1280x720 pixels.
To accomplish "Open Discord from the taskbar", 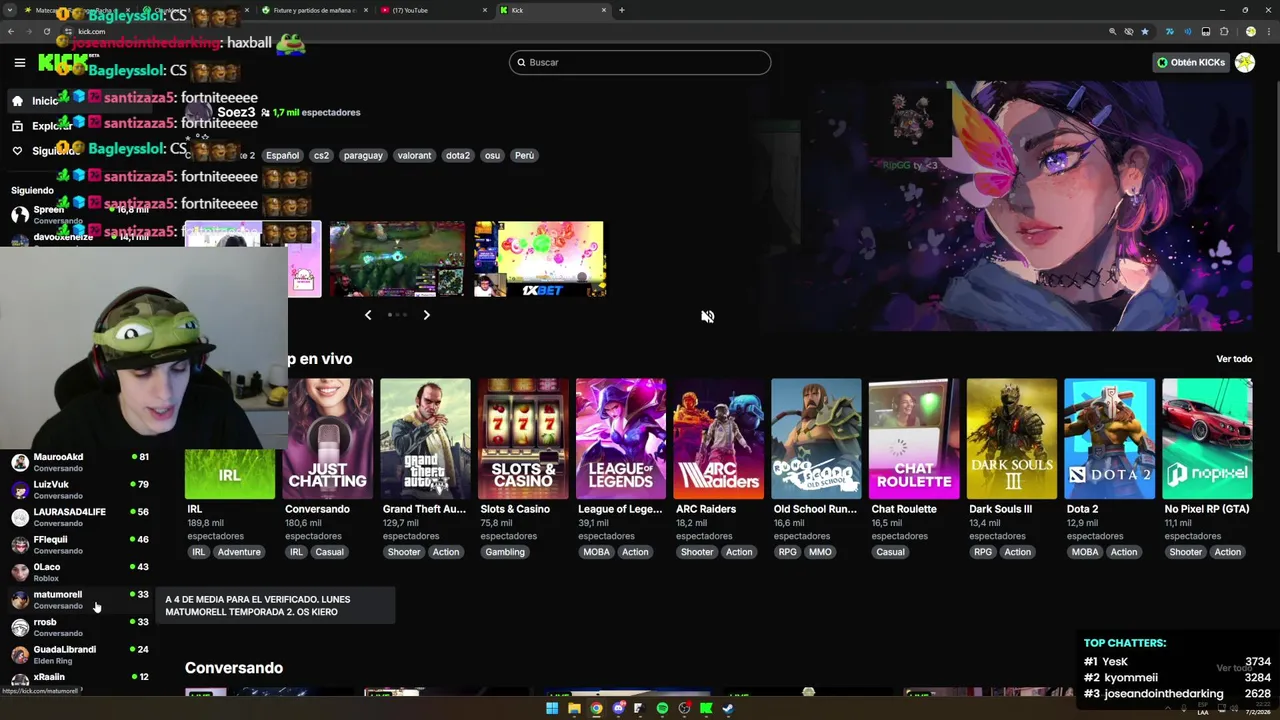I will 618,709.
